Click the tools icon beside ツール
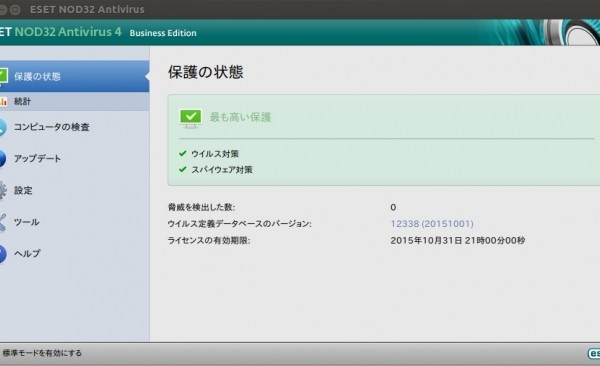 tap(3, 222)
